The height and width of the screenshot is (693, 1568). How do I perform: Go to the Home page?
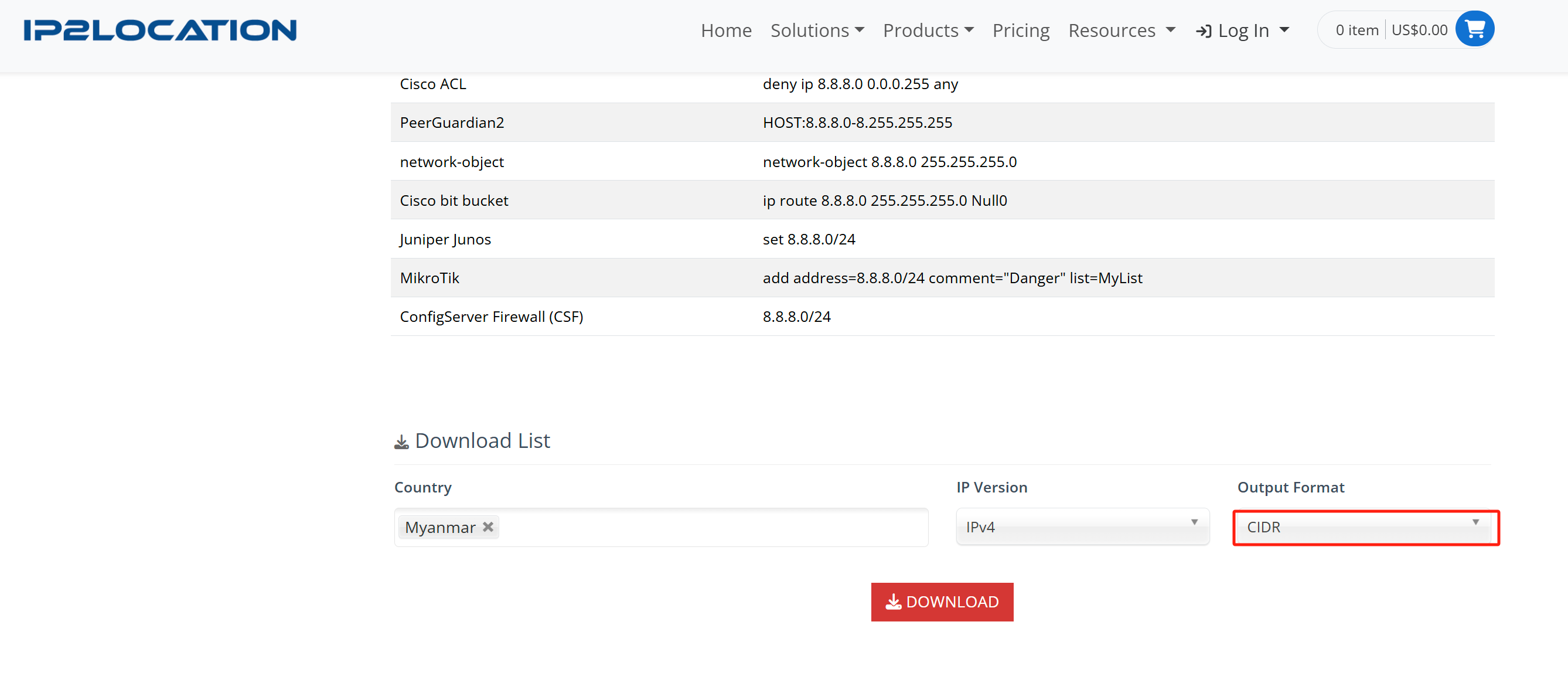pos(725,30)
